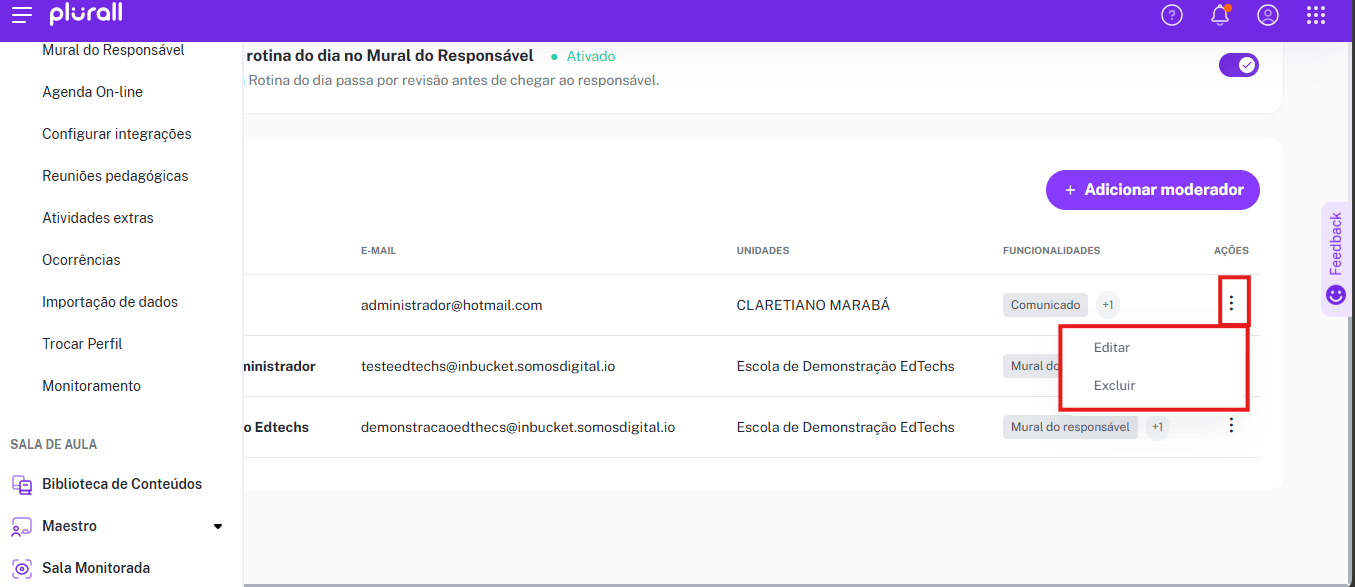Open the user profile icon
The height and width of the screenshot is (587, 1355).
click(1268, 15)
